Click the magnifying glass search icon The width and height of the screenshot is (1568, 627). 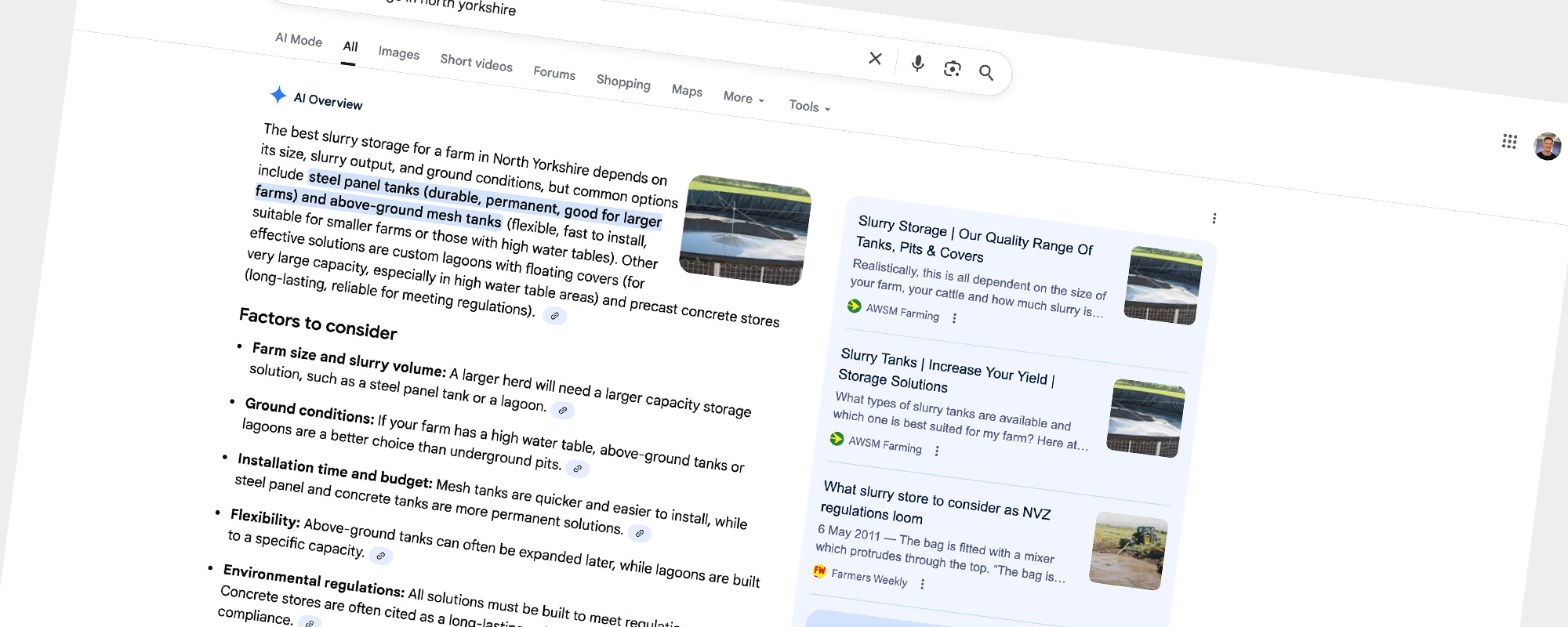986,73
